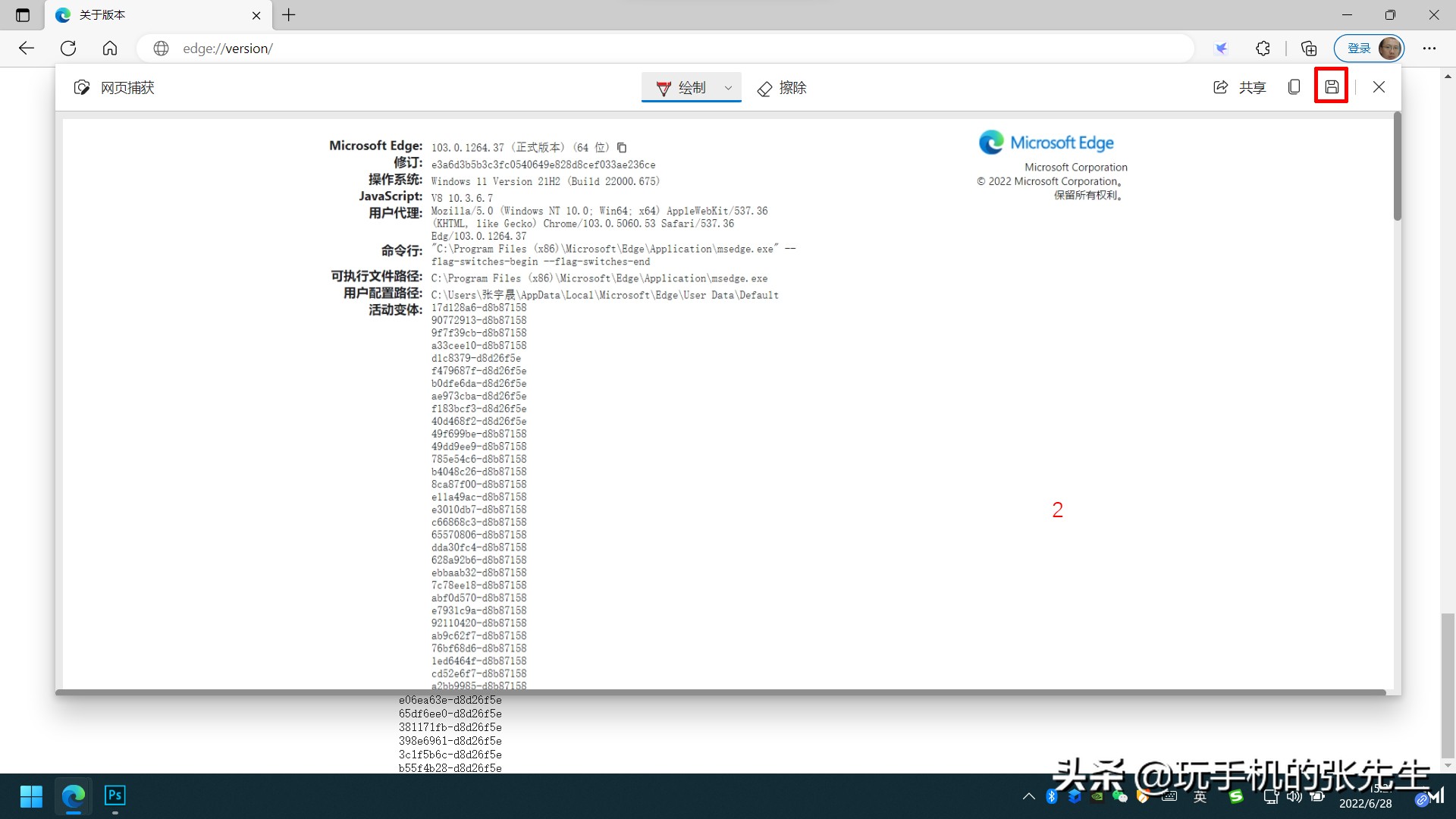The width and height of the screenshot is (1456, 819).
Task: Expand hidden system tray icons
Action: 1028,796
